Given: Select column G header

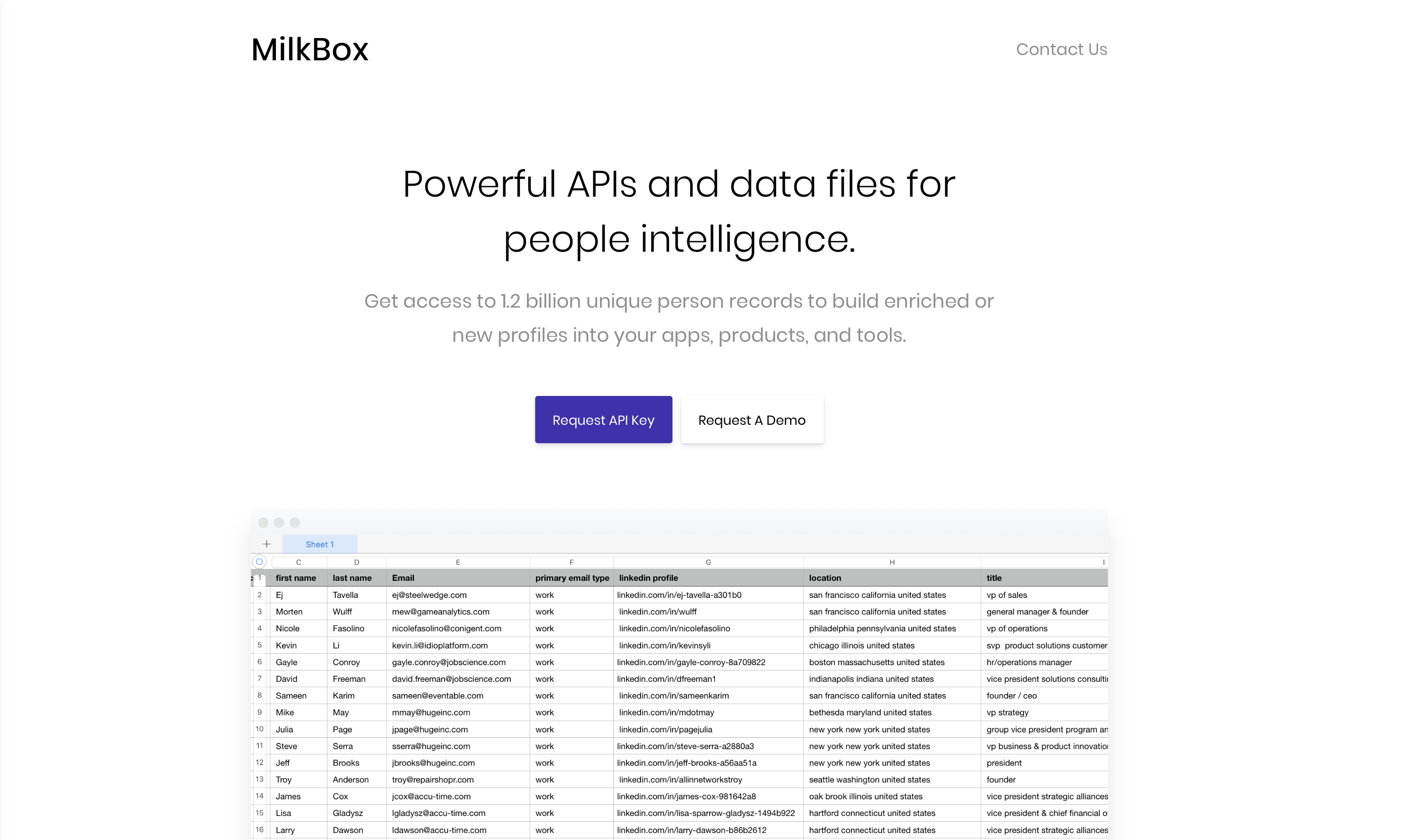Looking at the screenshot, I should click(708, 562).
